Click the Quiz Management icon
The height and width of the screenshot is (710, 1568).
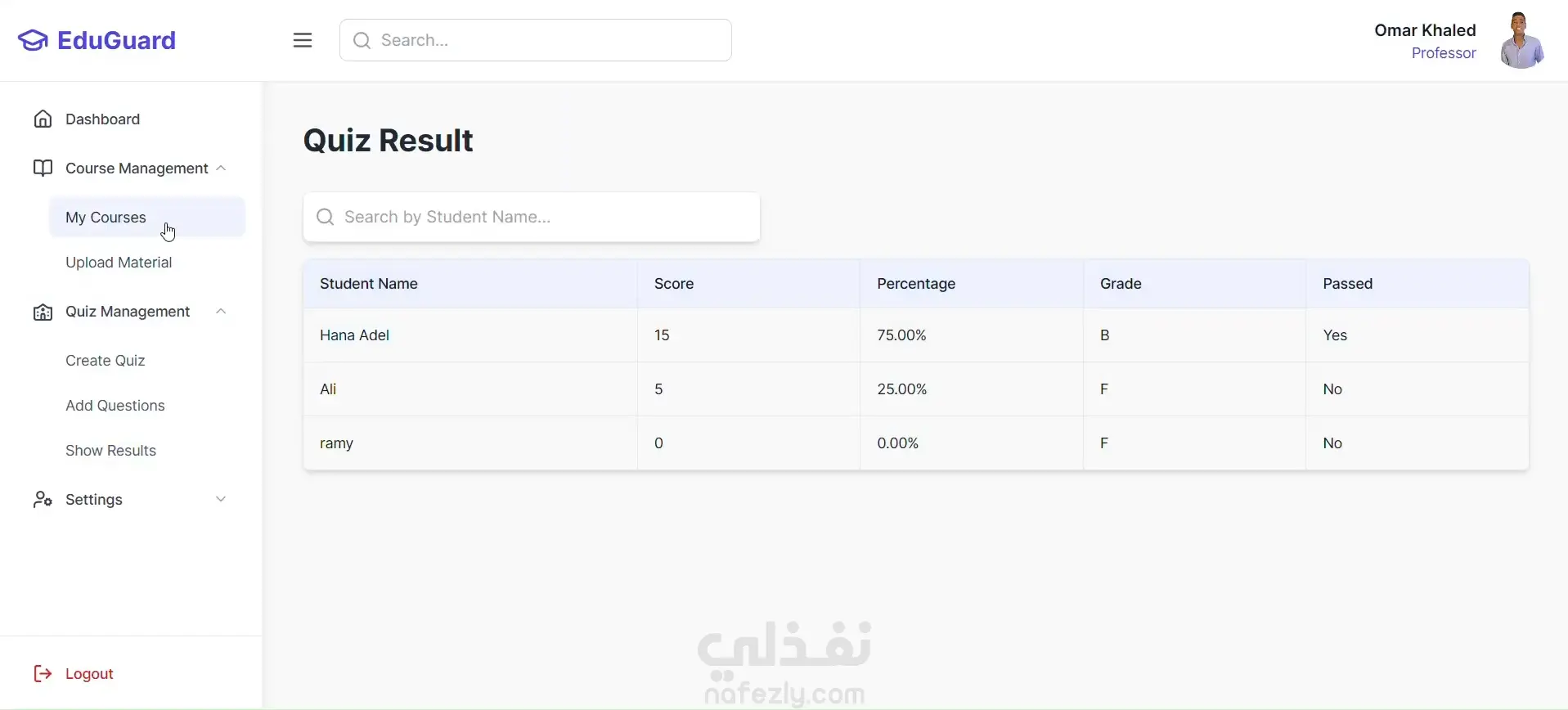tap(43, 312)
